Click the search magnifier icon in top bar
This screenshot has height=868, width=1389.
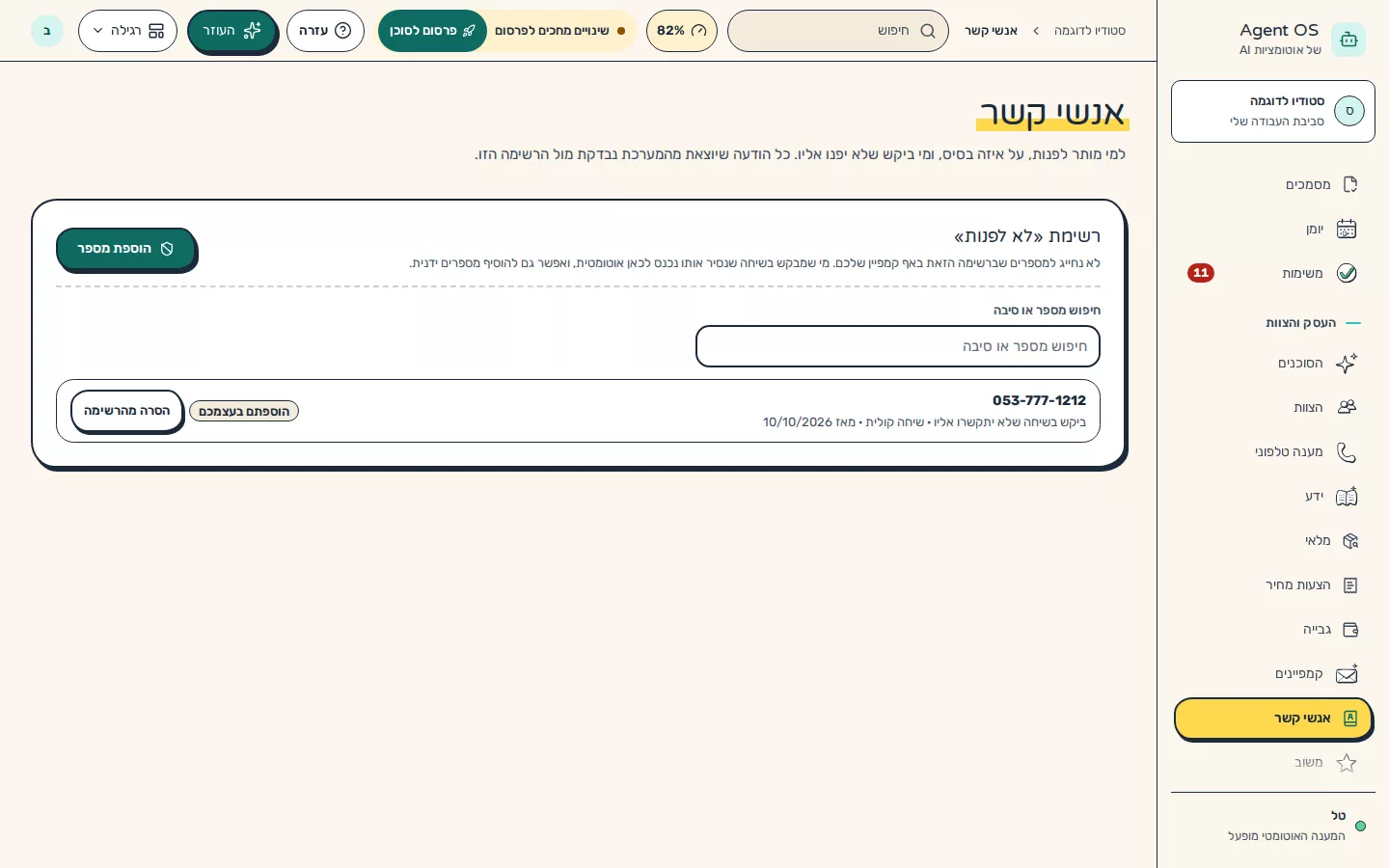coord(928,31)
